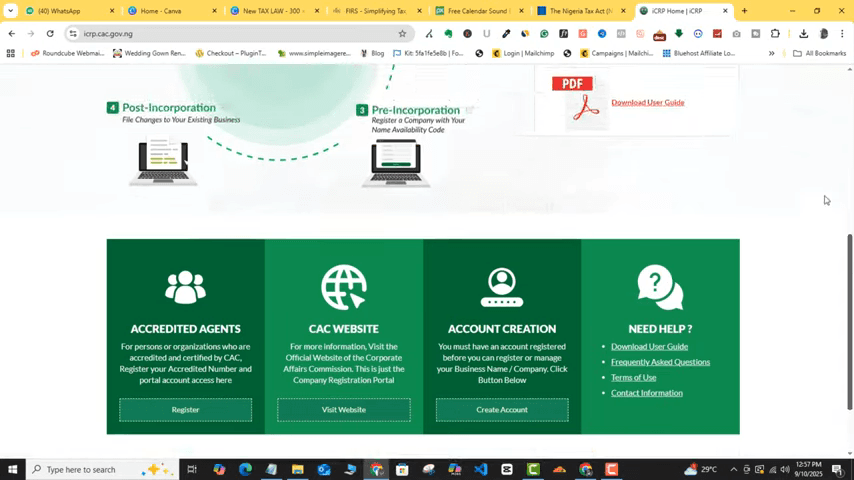Click the red Download User Guide link
854x480 pixels.
click(648, 102)
